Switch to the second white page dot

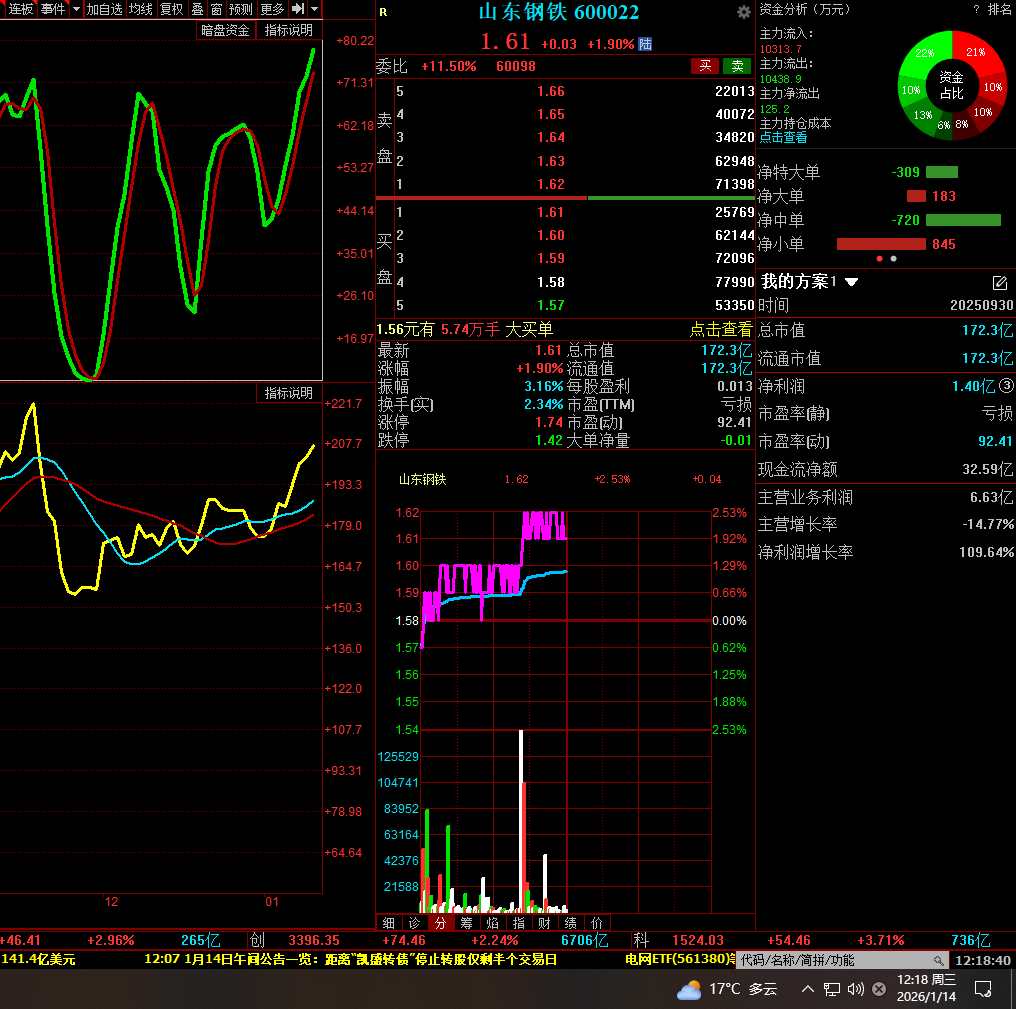894,259
